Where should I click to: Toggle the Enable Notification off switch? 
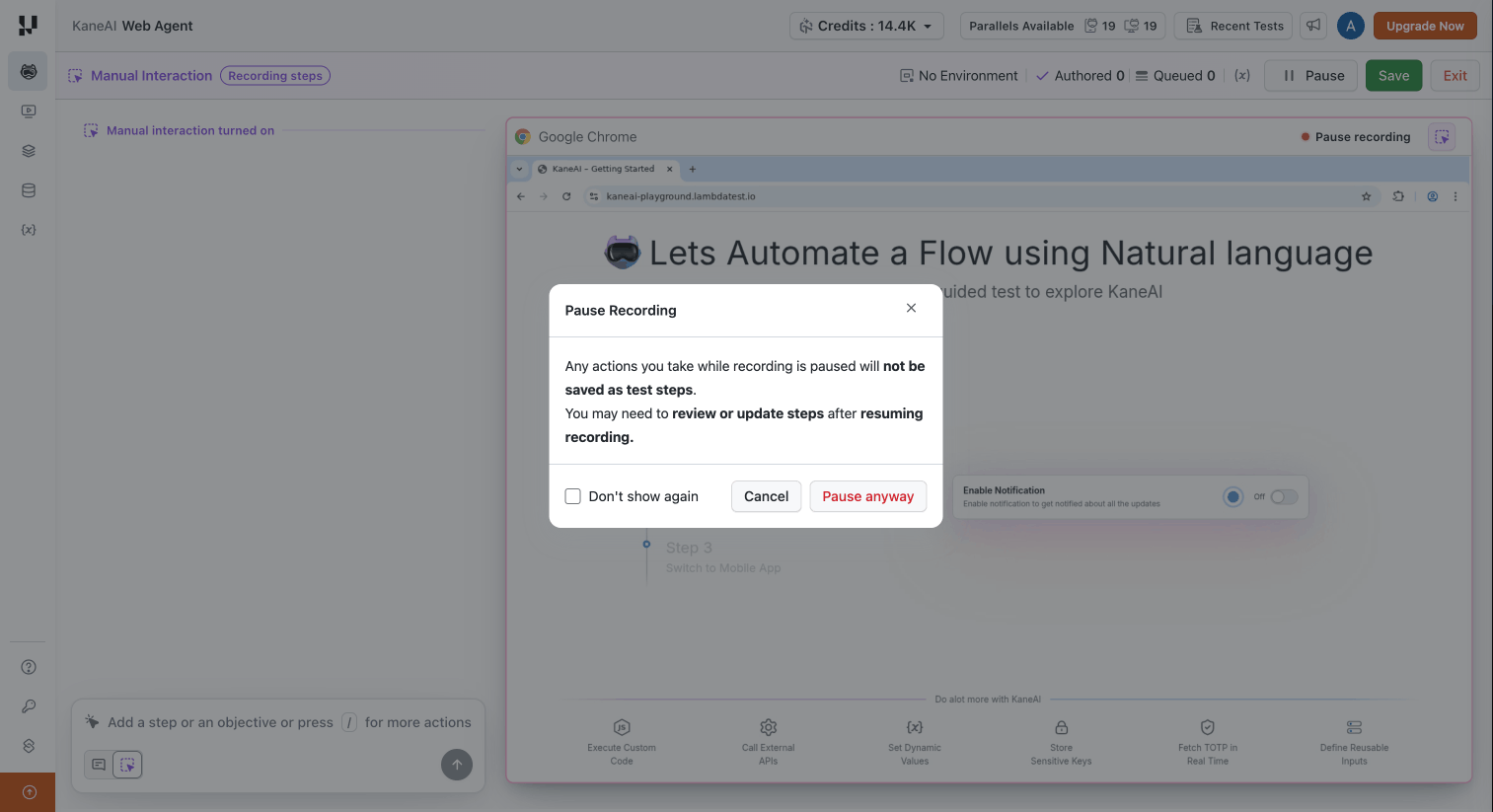(x=1284, y=497)
